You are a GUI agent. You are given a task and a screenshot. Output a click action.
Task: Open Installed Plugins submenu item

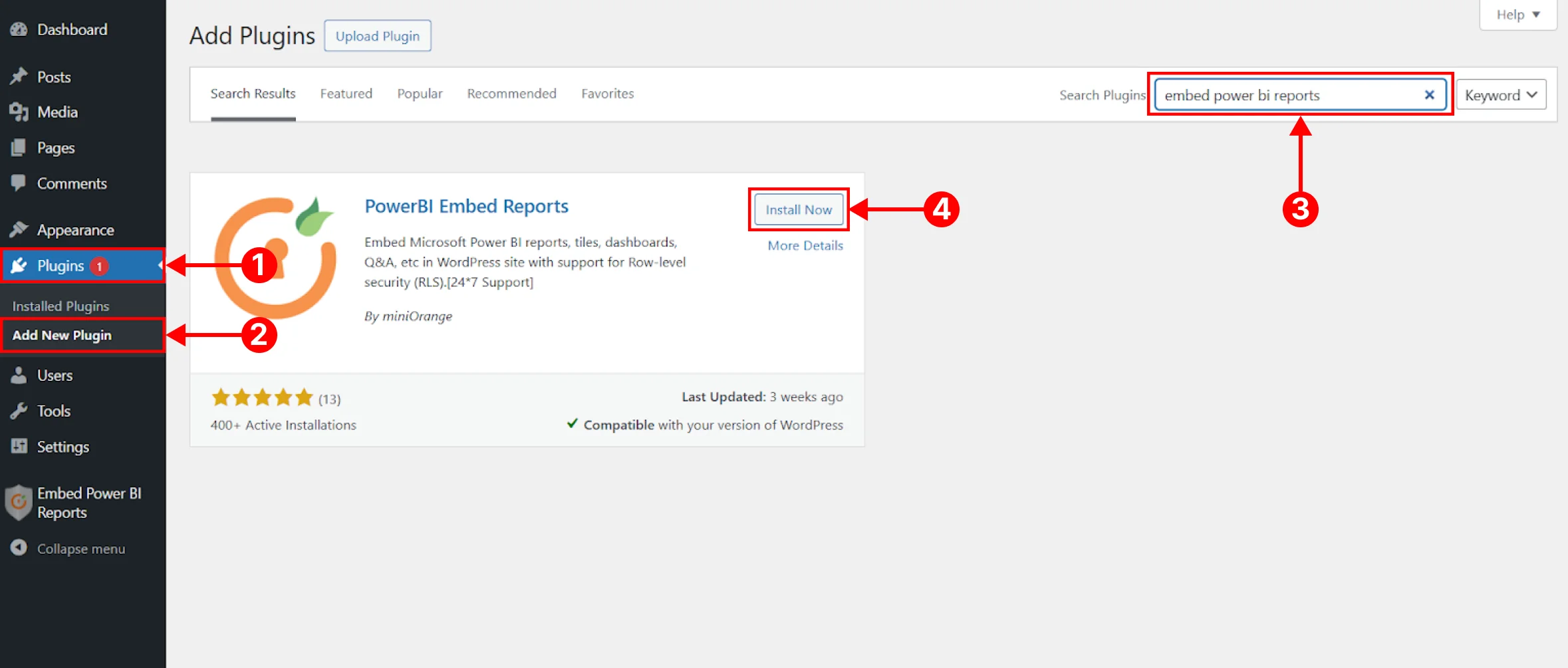(61, 306)
